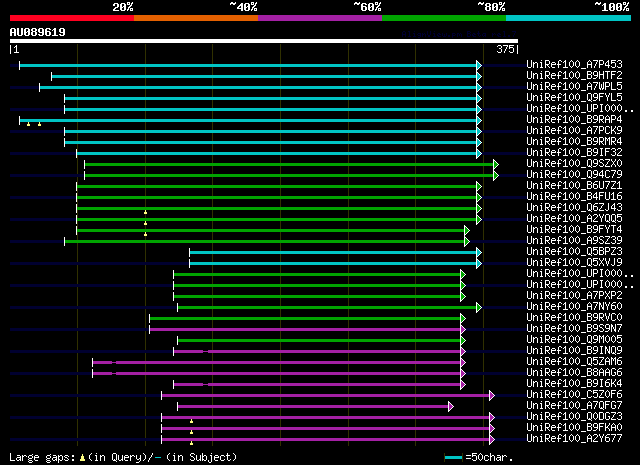Click the purple ~60% identity legend segment

320,18
